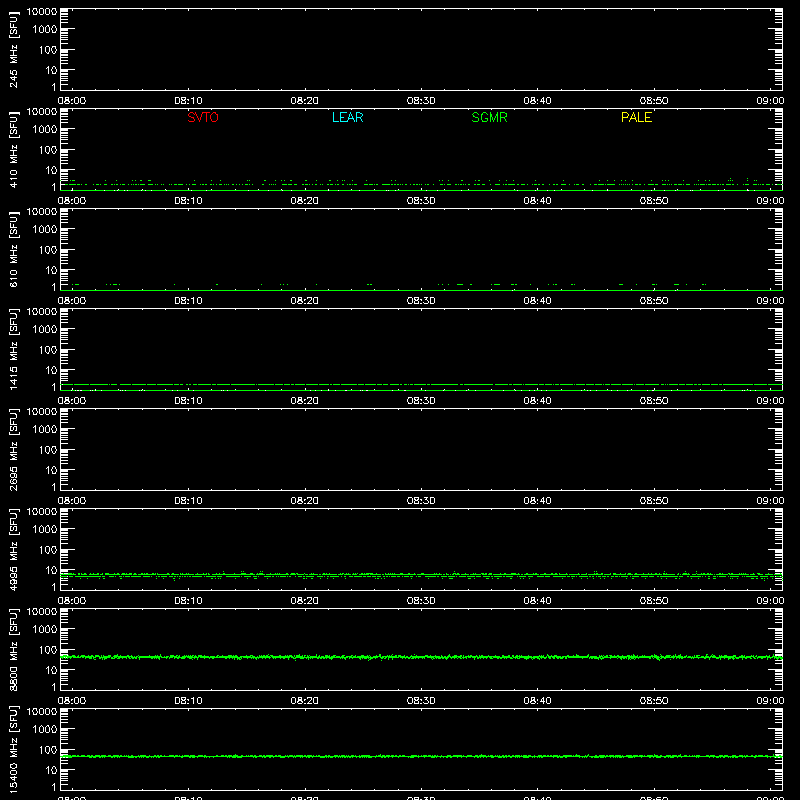Click 08:10 time label below 1415 MHz panel
The width and height of the screenshot is (800, 800).
tap(188, 401)
